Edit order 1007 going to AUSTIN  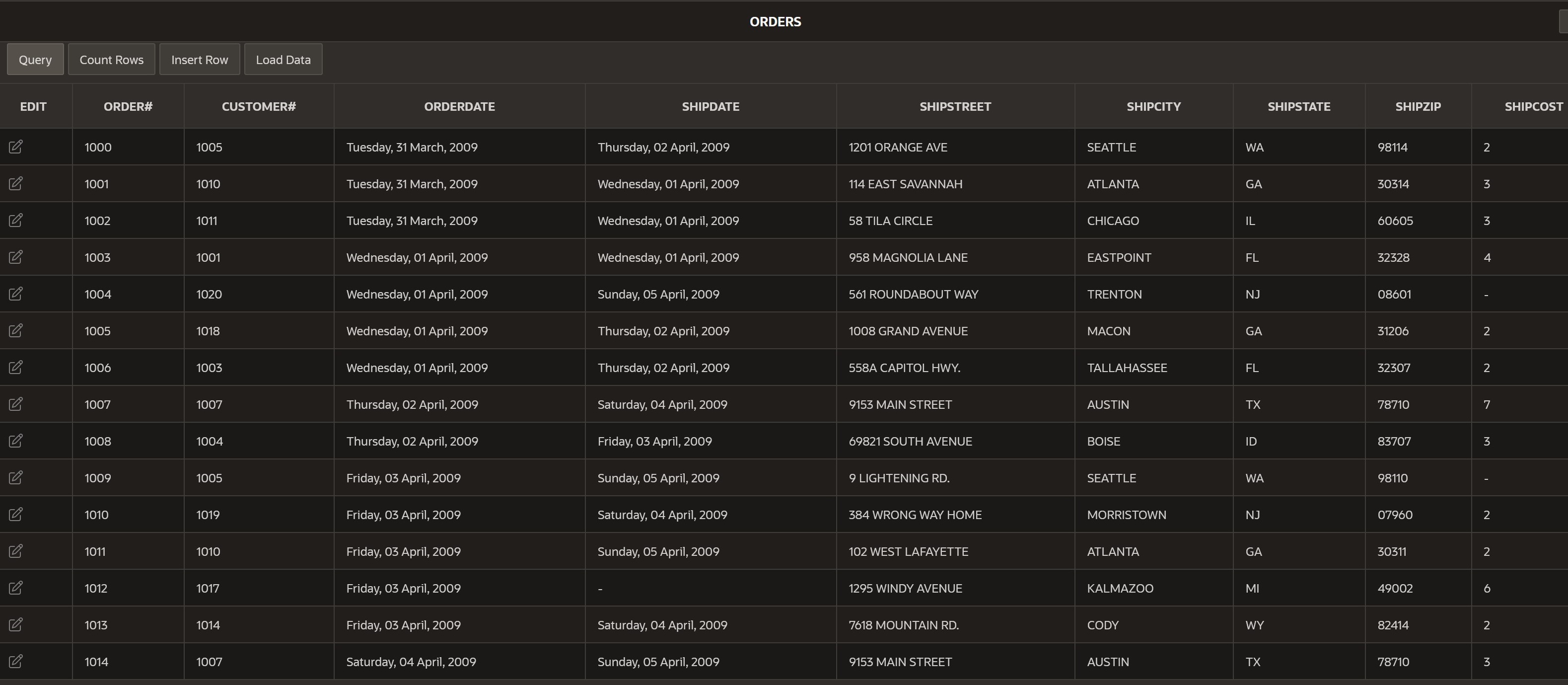tap(16, 404)
